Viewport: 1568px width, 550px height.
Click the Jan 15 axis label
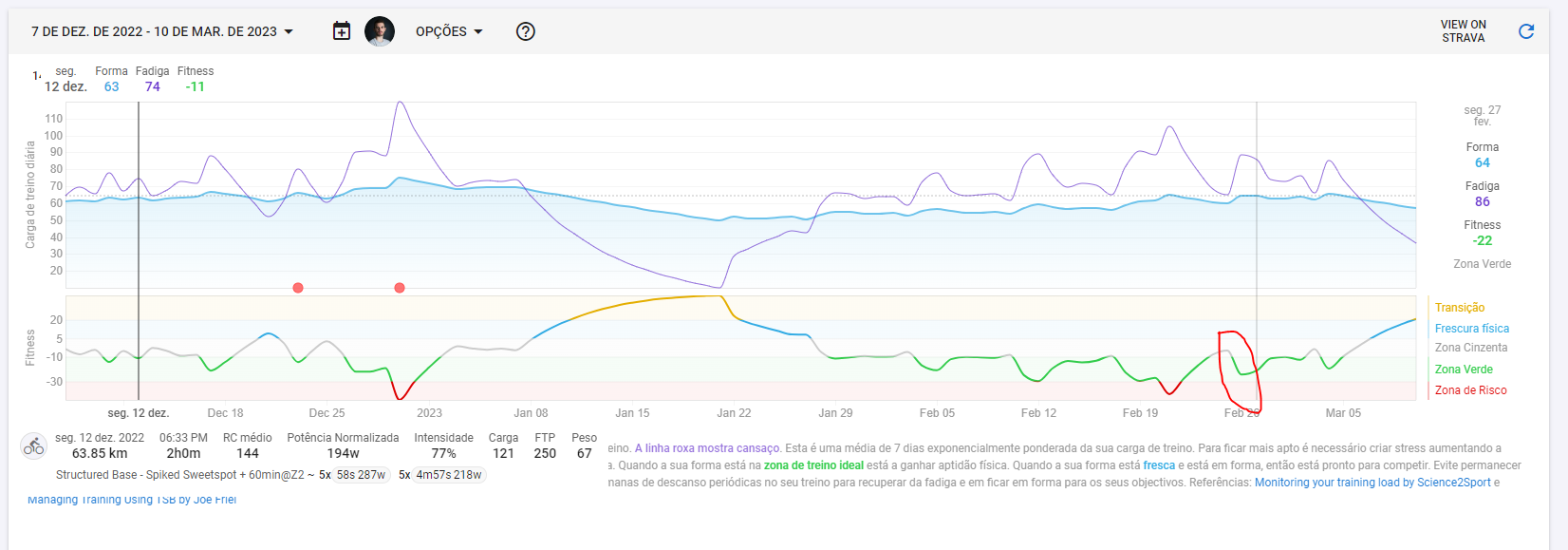tap(632, 413)
